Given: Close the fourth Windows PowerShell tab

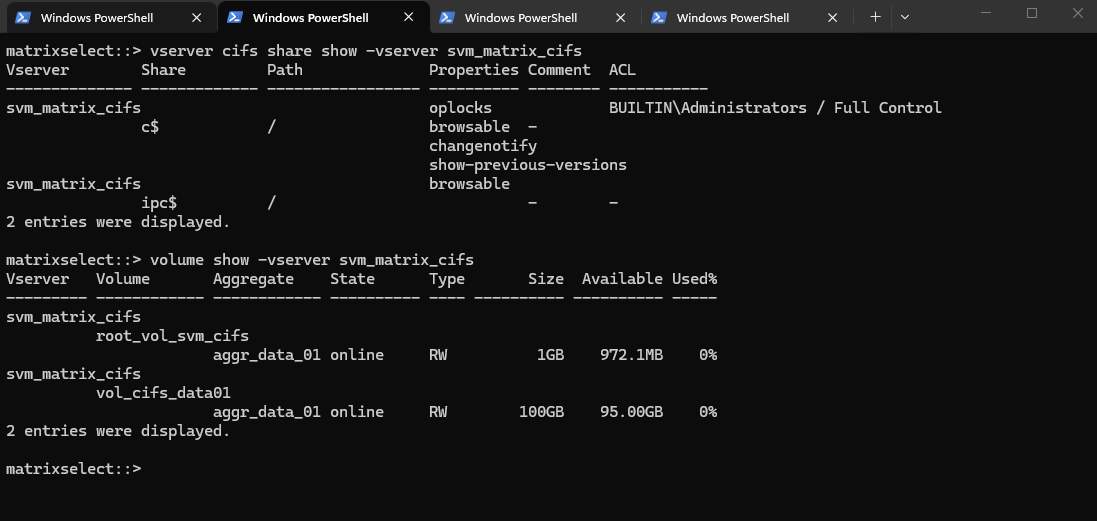Looking at the screenshot, I should [833, 17].
